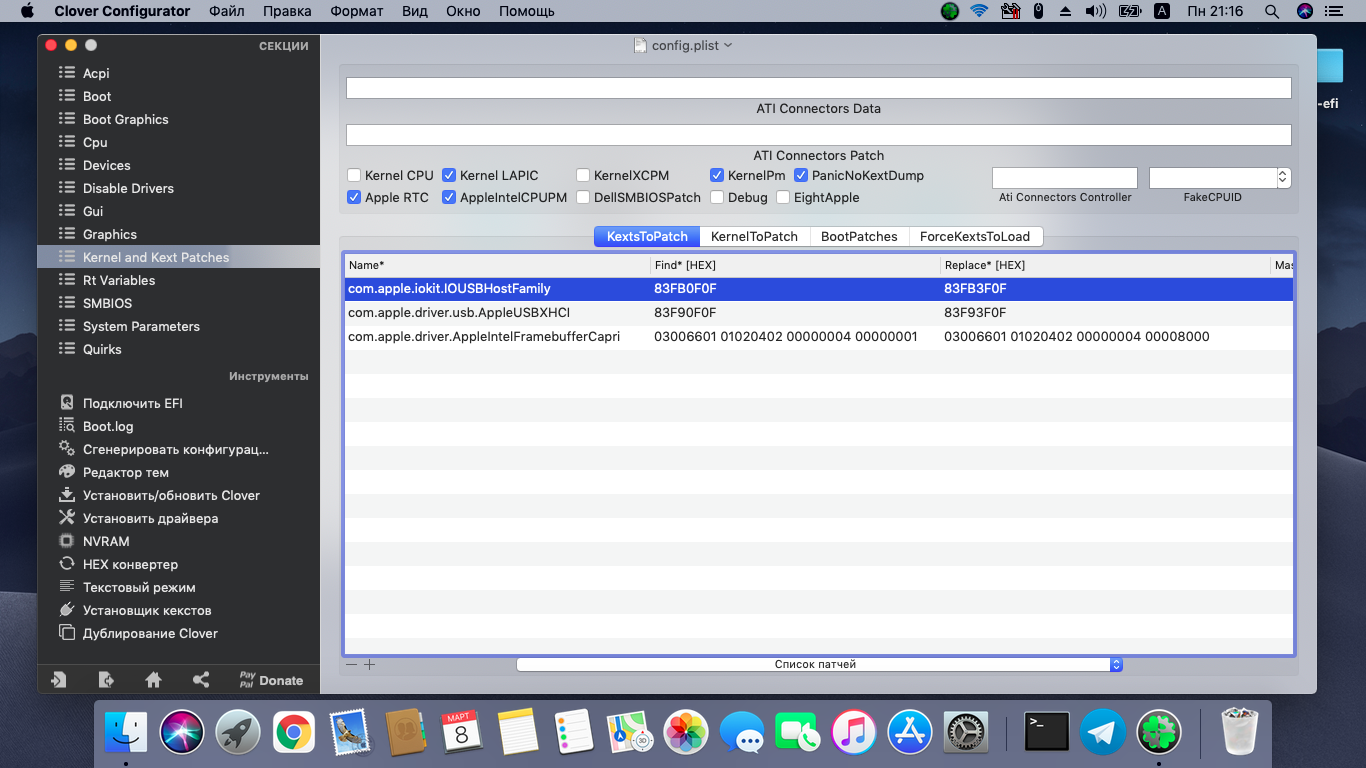
Task: Select Установить/обновить Clover tool
Action: [x=171, y=495]
